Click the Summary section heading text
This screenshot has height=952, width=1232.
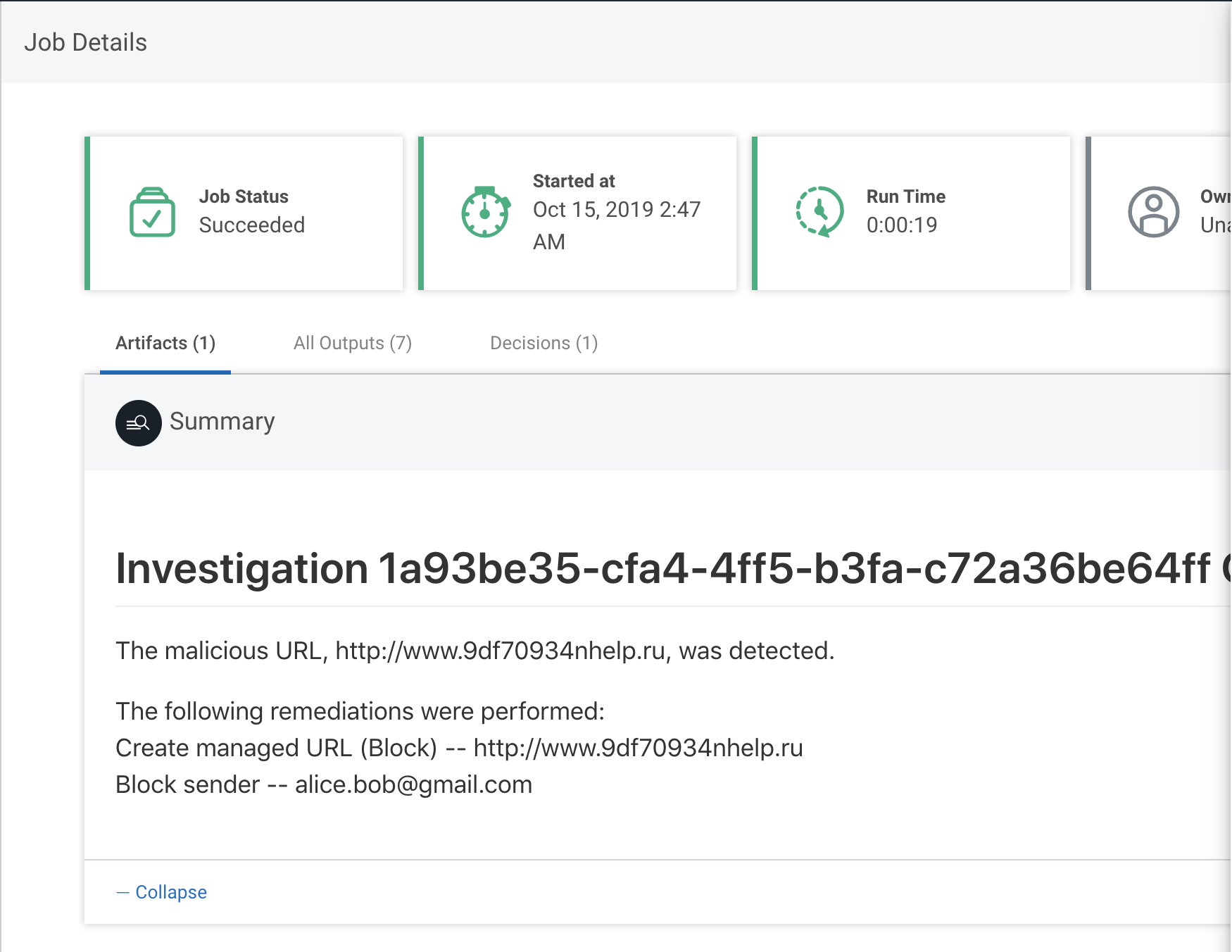coord(222,422)
